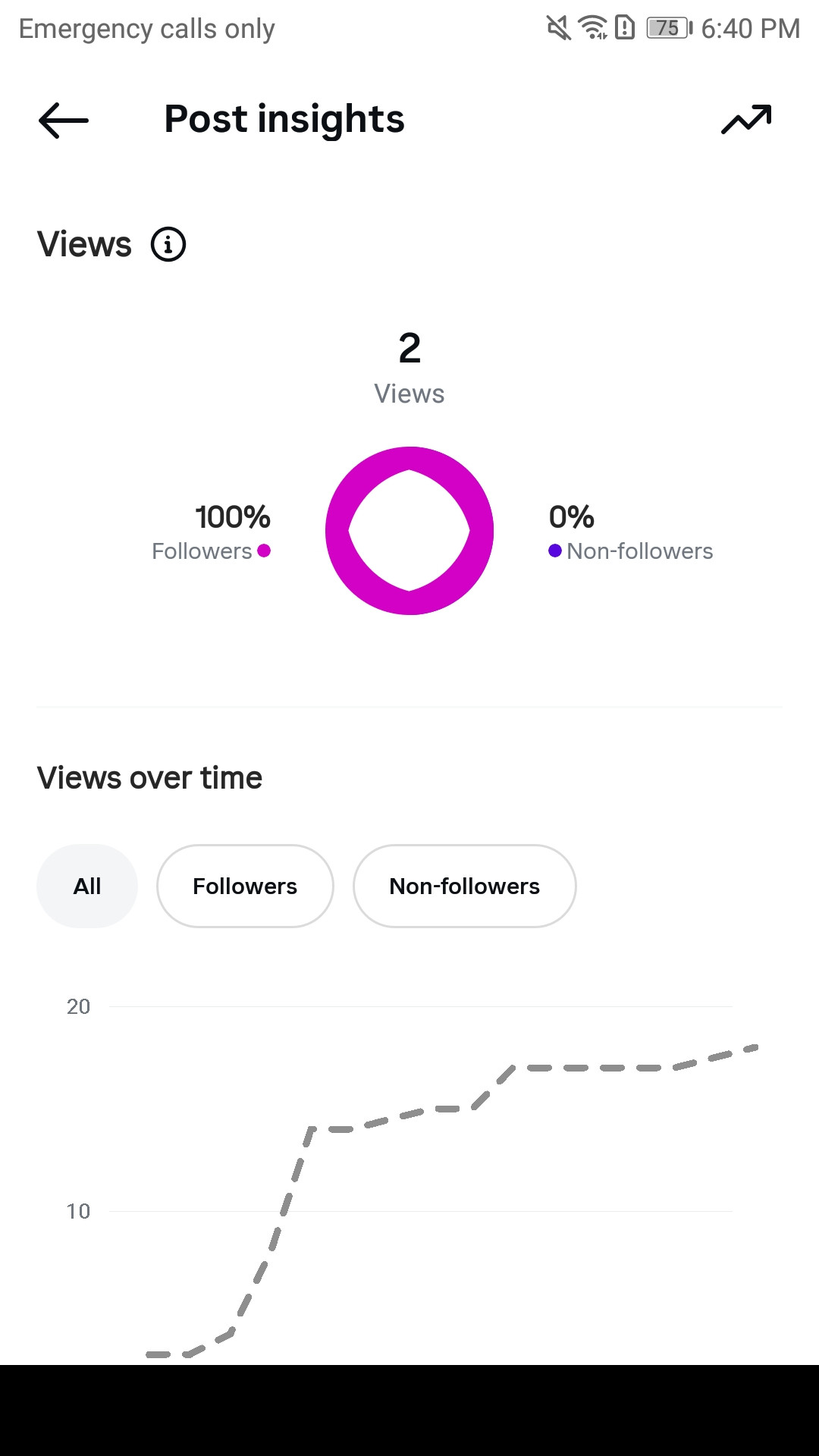Tap the battery level indicator

tap(669, 28)
